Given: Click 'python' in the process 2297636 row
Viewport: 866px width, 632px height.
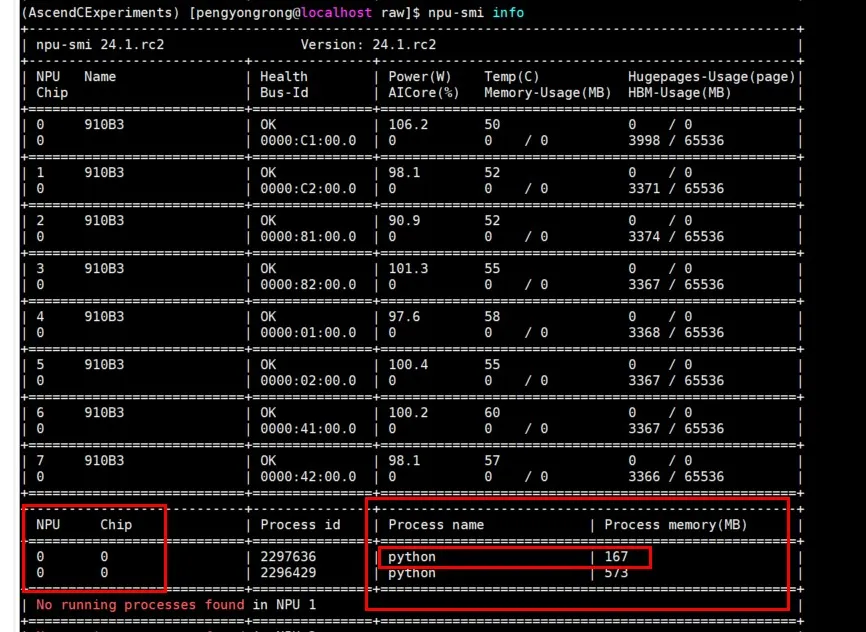Looking at the screenshot, I should [411, 557].
